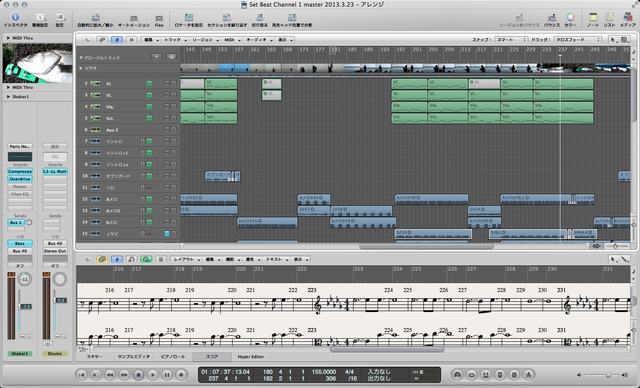Switch to the Mixer (ミキサー) tab
The width and height of the screenshot is (640, 388).
pos(95,357)
